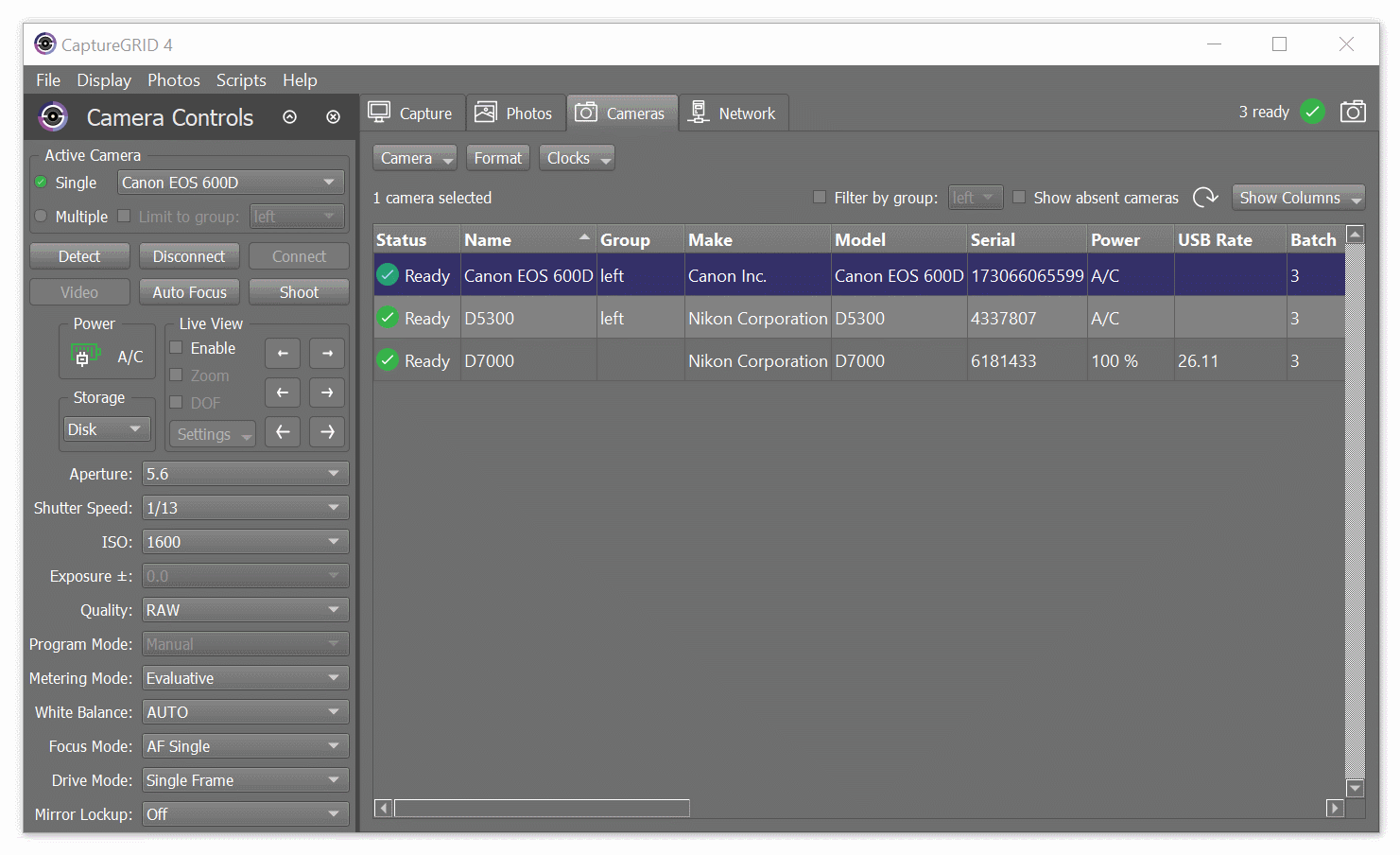This screenshot has width=1400, height=855.
Task: Check Show absent cameras
Action: pyautogui.click(x=1019, y=198)
